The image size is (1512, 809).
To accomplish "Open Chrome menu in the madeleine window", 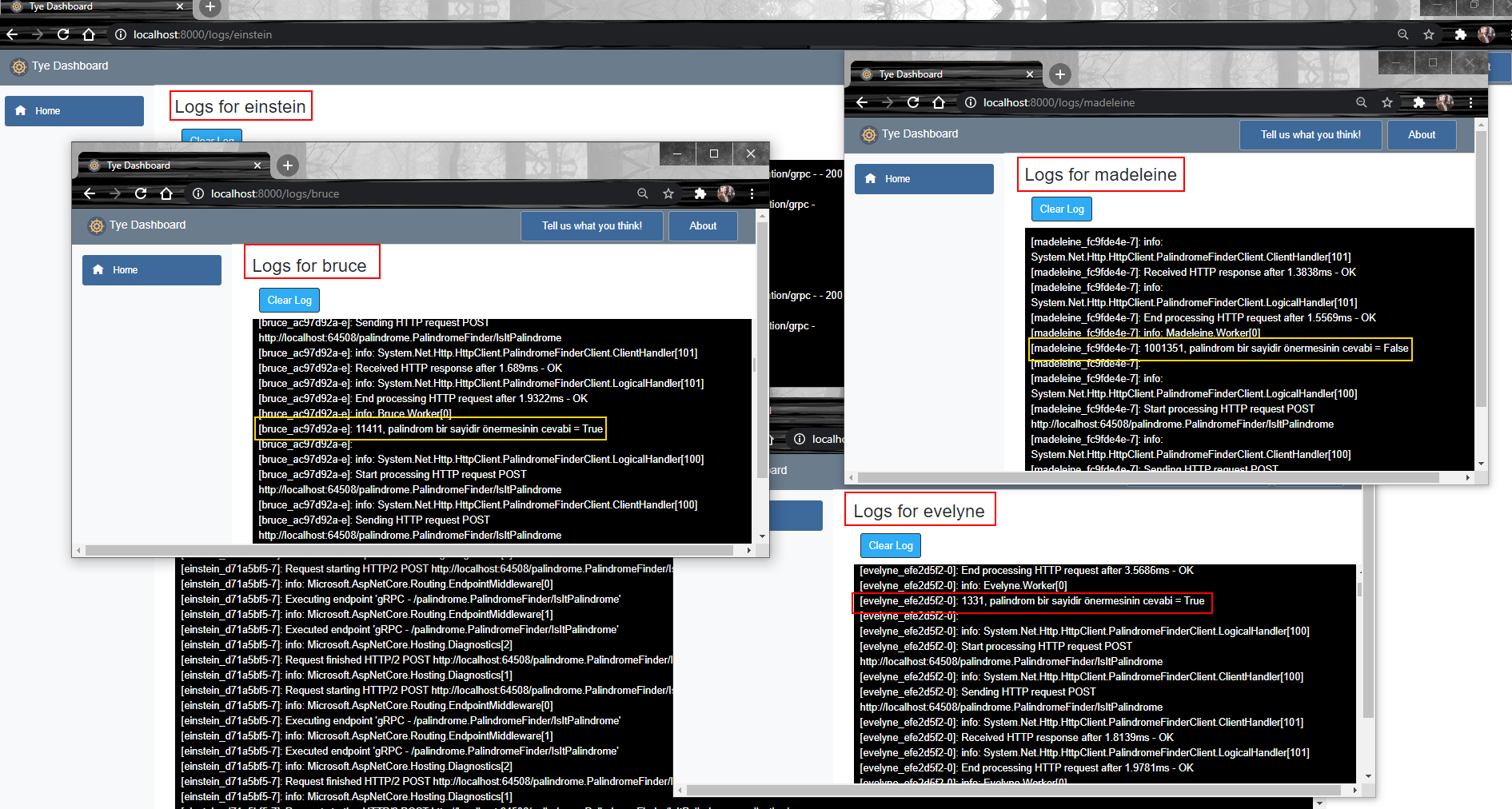I will tap(1470, 102).
